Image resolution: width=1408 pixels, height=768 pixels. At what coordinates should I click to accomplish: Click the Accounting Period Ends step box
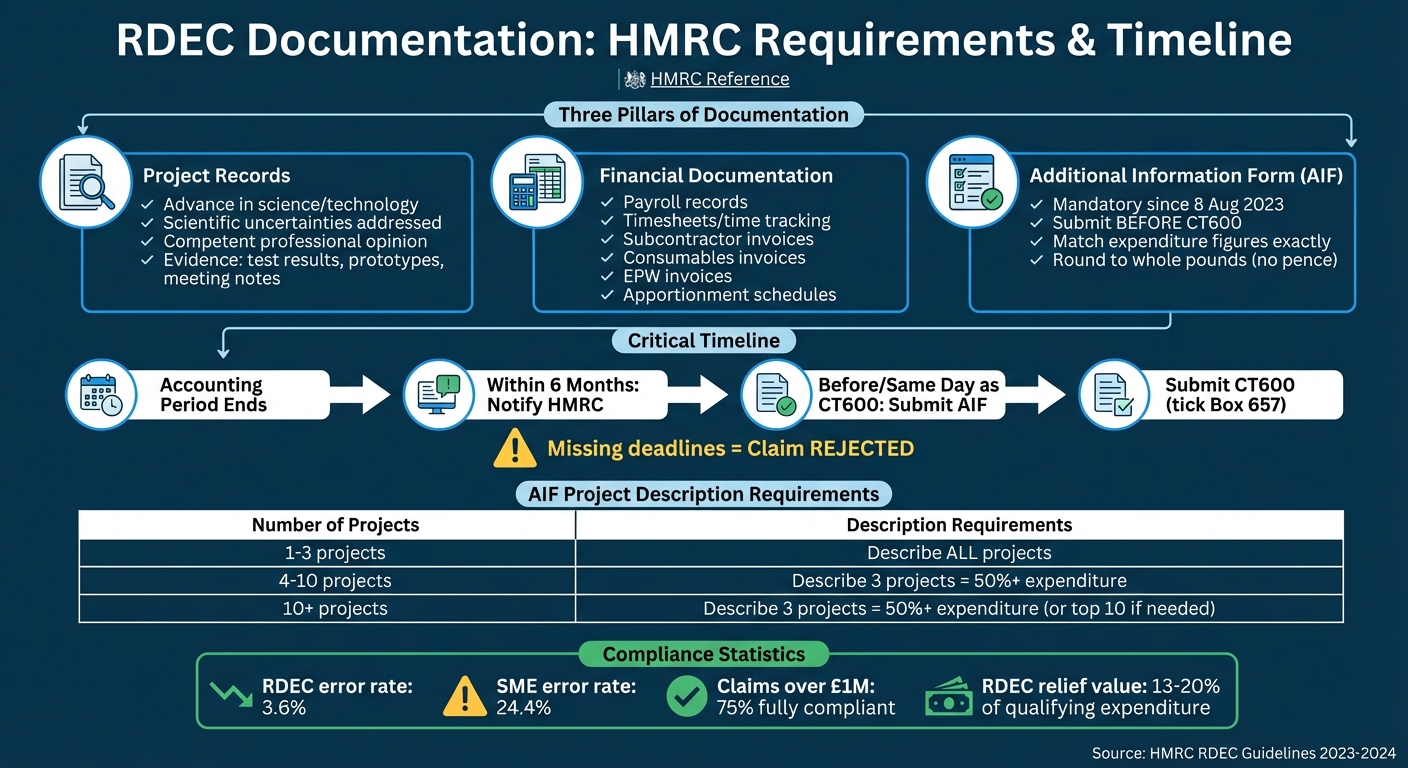pos(230,395)
